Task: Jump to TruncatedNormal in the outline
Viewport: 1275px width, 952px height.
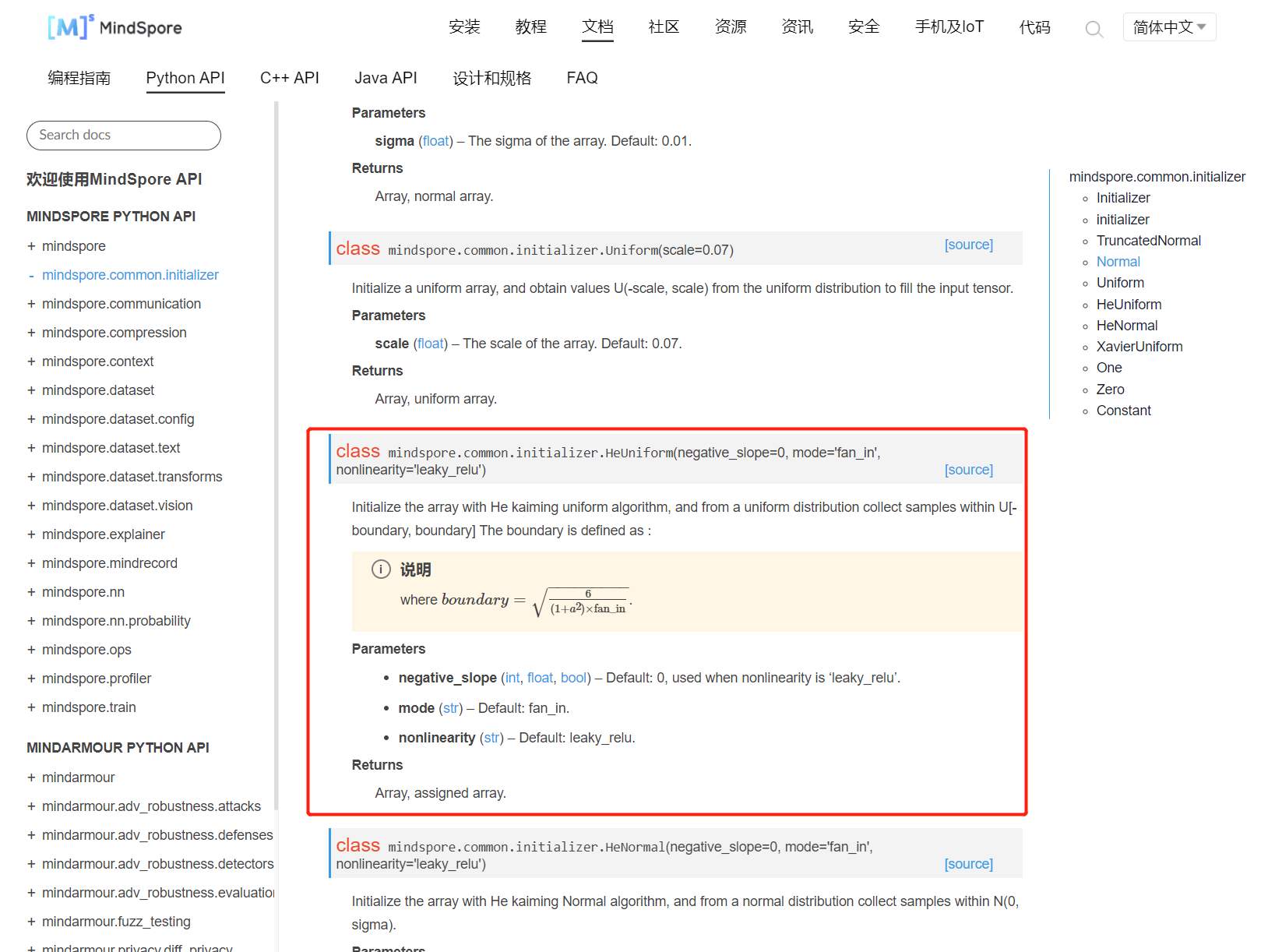Action: click(1149, 241)
